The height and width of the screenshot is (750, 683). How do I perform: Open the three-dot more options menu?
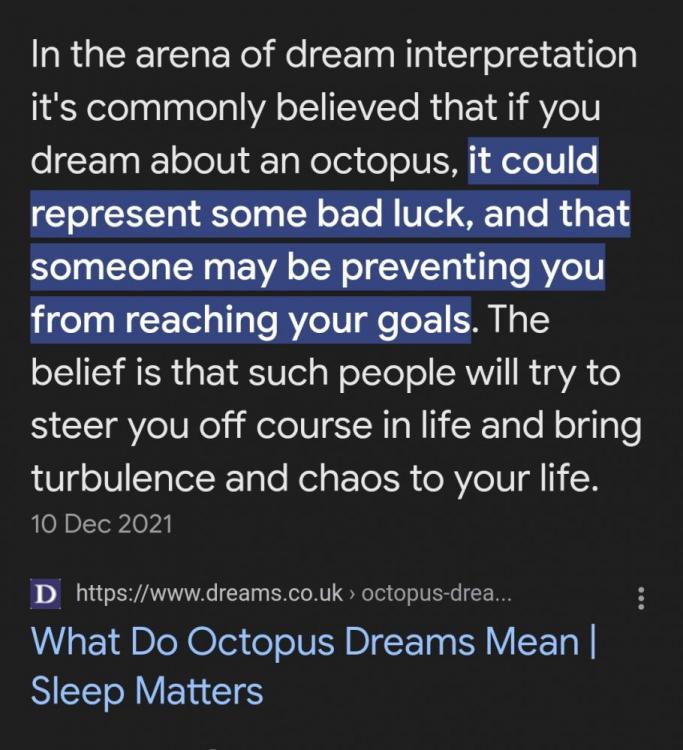click(641, 598)
